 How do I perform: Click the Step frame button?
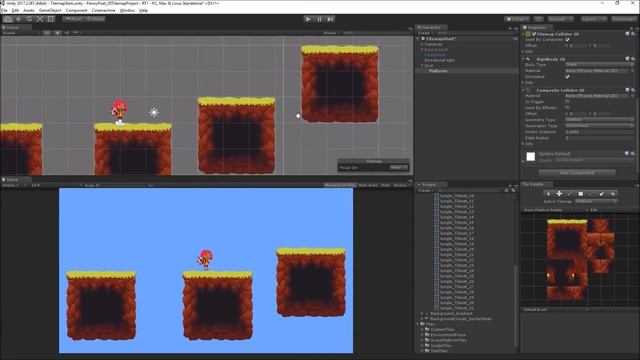(331, 19)
